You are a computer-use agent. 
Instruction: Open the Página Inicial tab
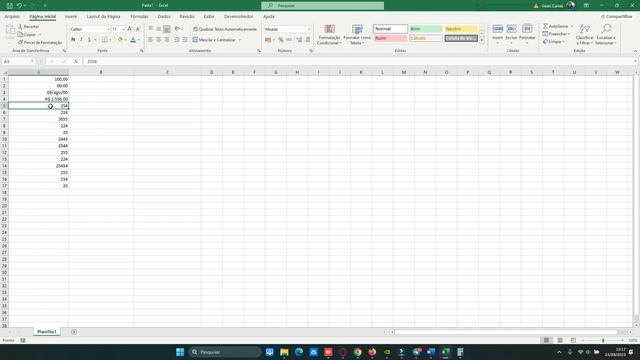42,16
